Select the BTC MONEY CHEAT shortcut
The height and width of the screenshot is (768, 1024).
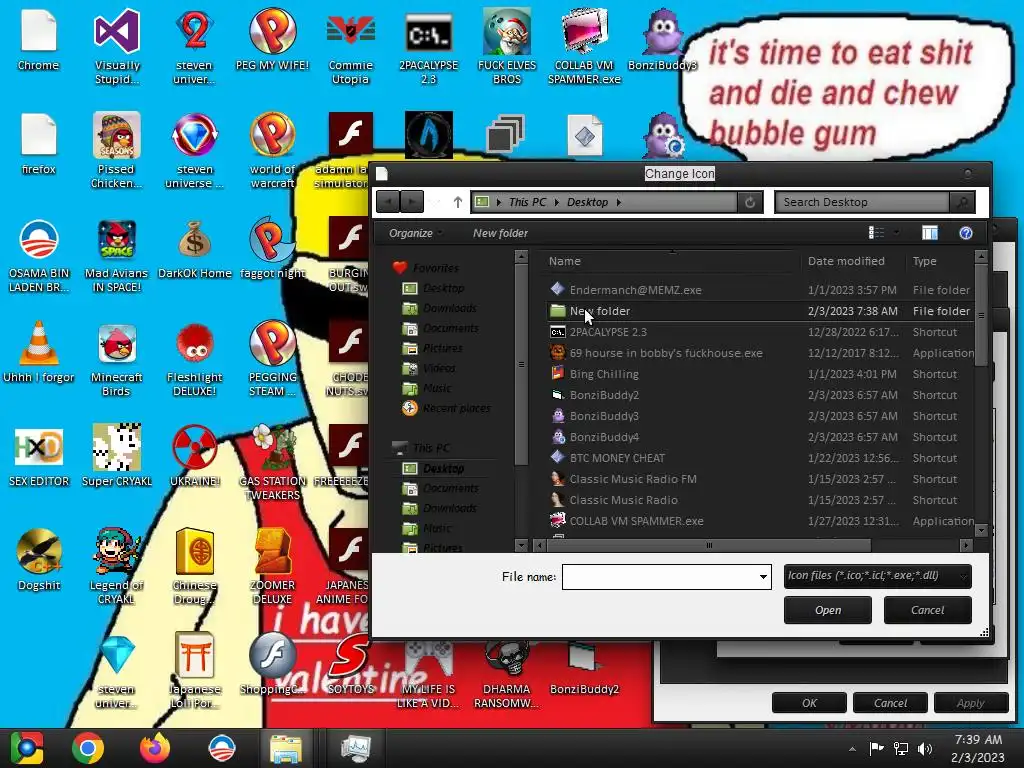tap(760, 458)
